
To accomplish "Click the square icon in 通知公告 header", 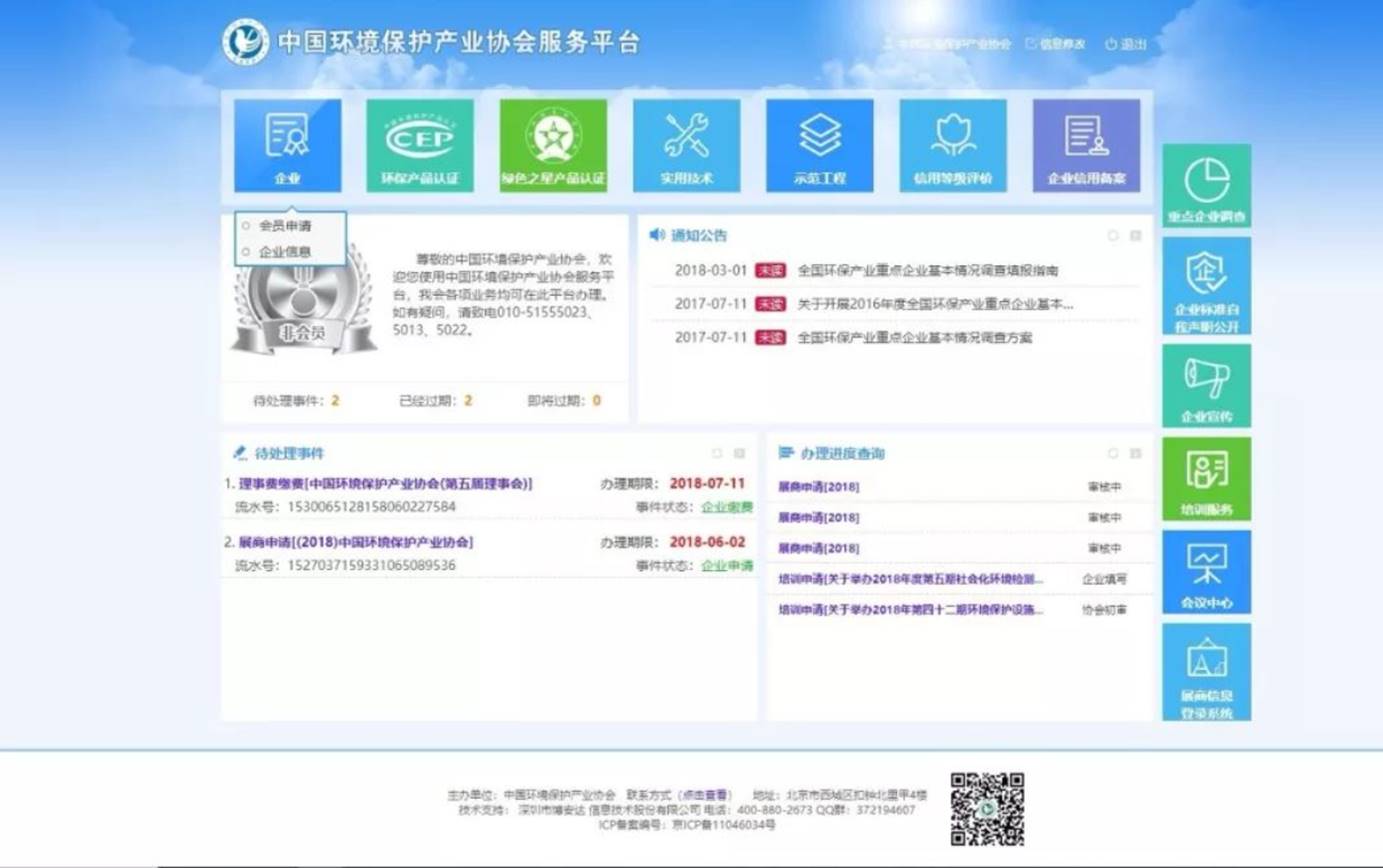I will (1135, 236).
